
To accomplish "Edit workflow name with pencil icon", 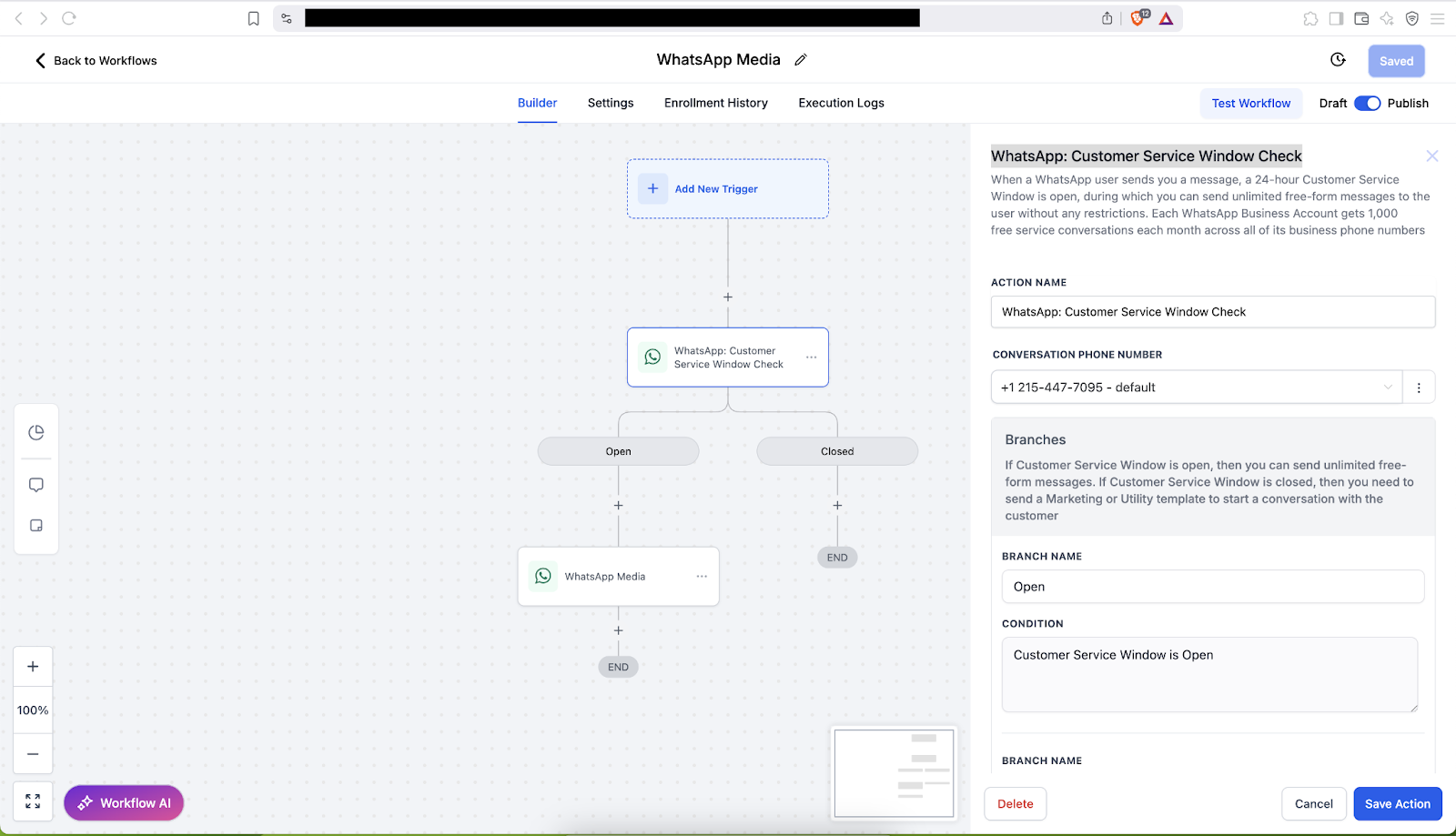I will [x=801, y=60].
